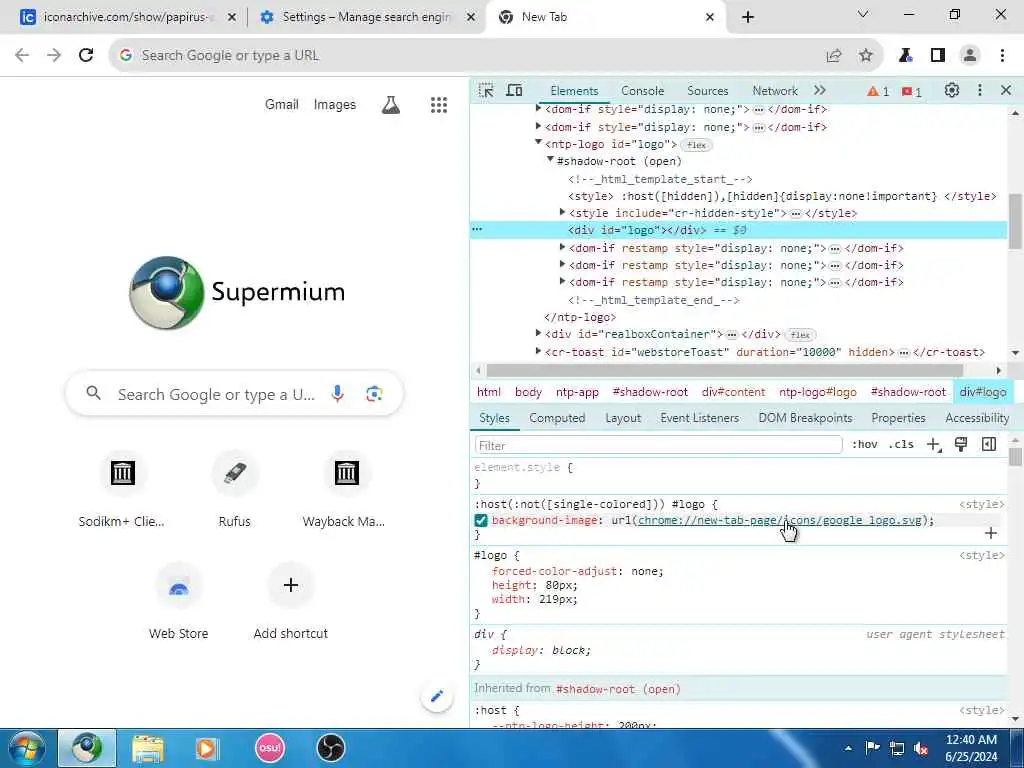This screenshot has height=768, width=1024.
Task: Open the DOM Breakpoints tab
Action: coord(805,418)
